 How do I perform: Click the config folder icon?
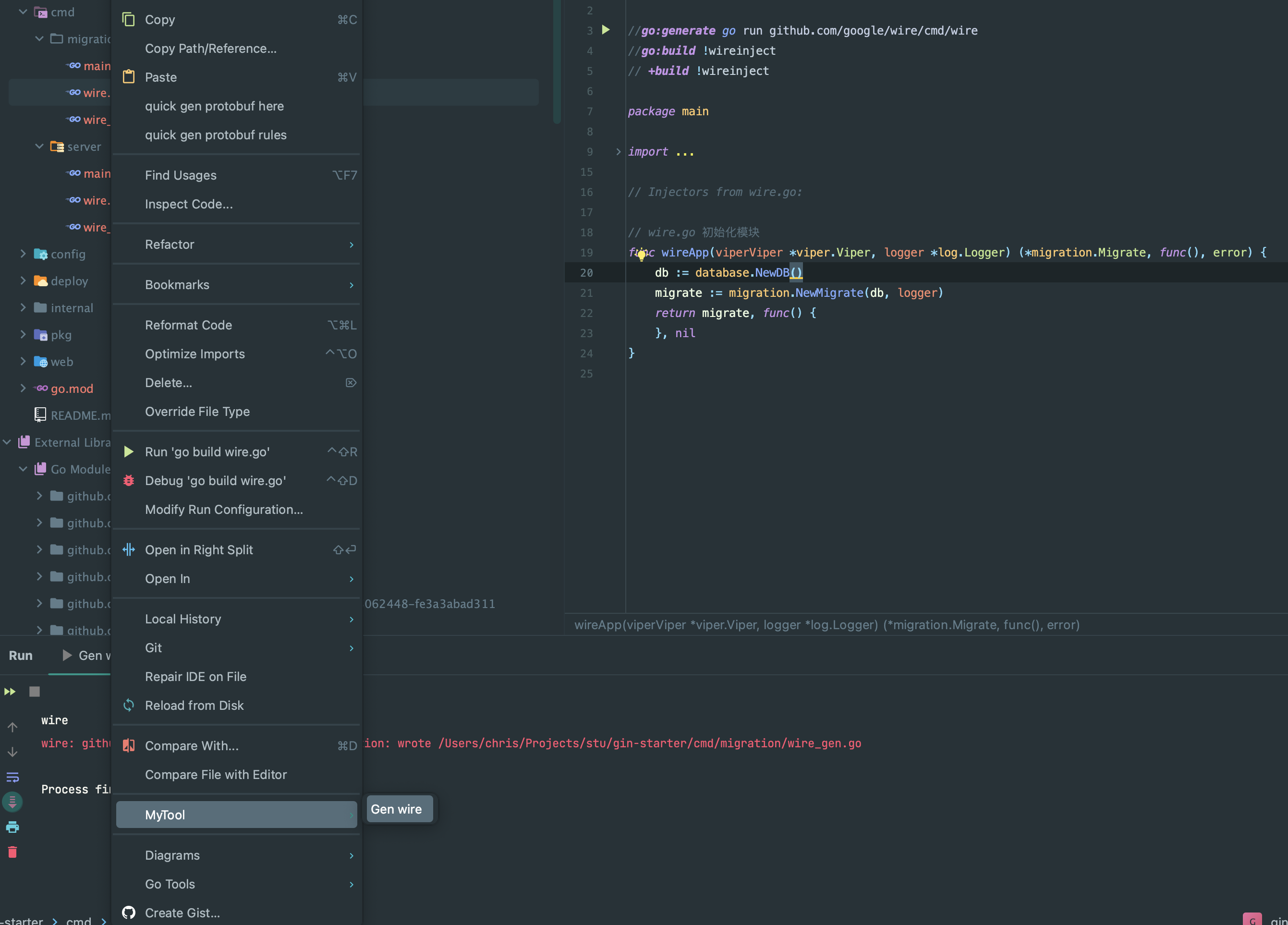coord(41,254)
